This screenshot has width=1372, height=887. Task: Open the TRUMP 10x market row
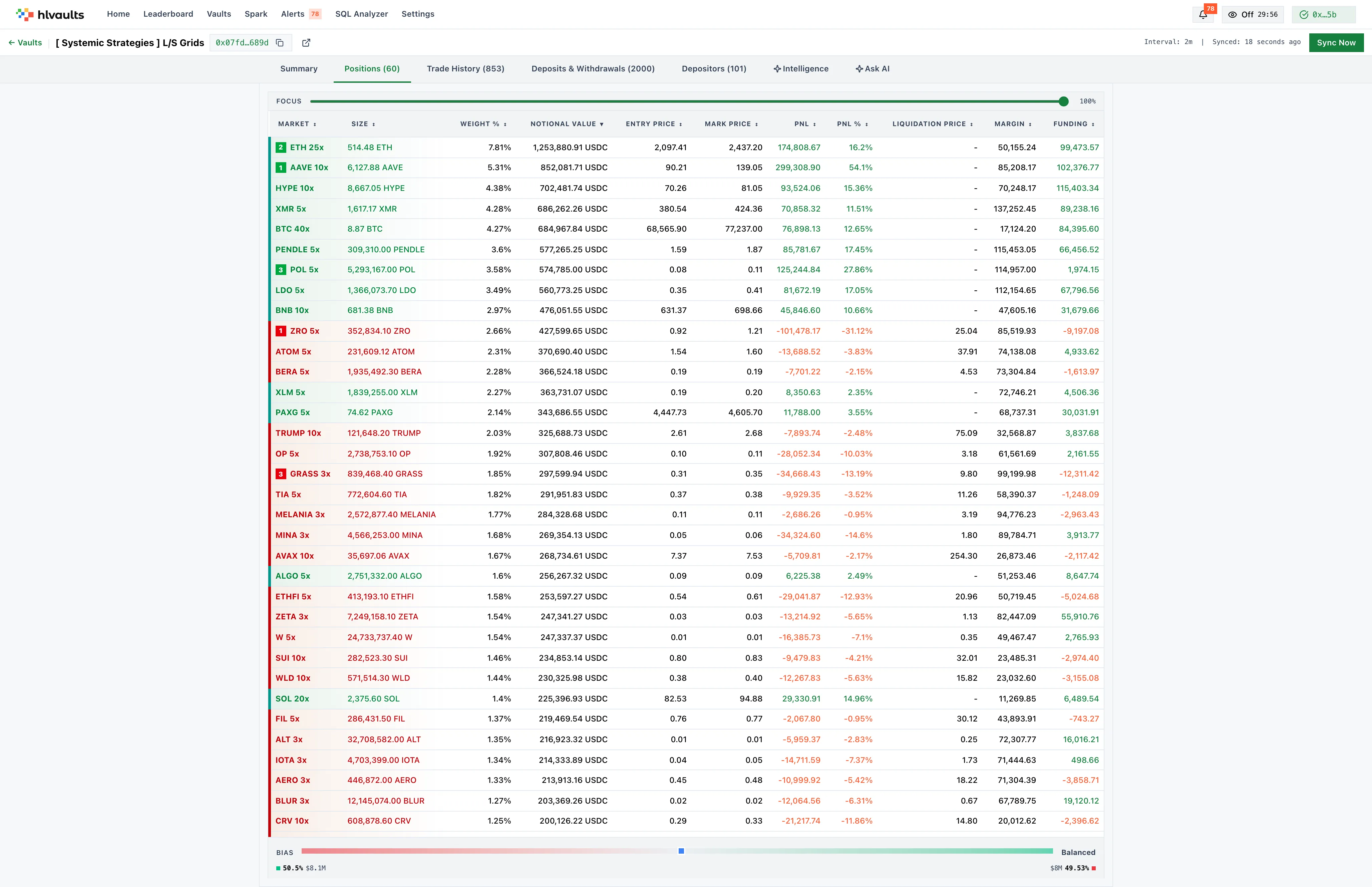pyautogui.click(x=686, y=433)
